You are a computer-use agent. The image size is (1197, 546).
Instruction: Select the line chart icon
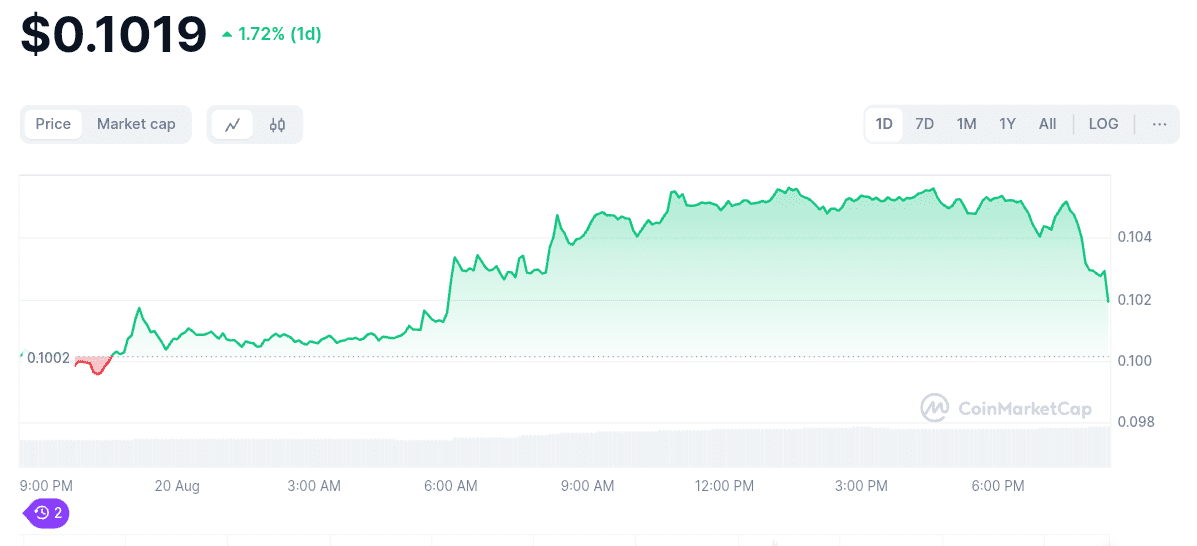[x=233, y=125]
